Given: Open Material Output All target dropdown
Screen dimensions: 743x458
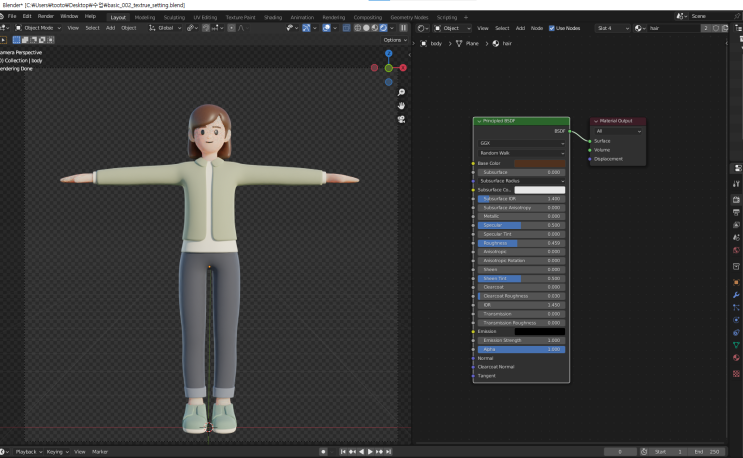Looking at the screenshot, I should (x=618, y=131).
